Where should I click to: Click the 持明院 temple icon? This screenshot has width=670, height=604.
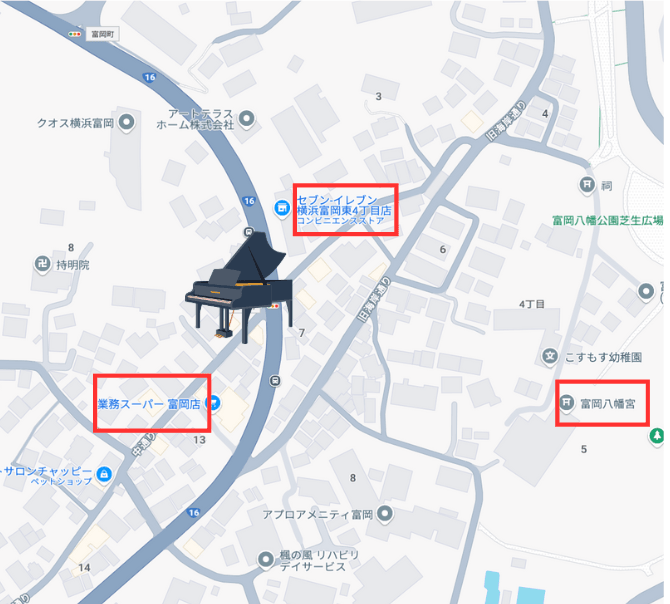click(42, 264)
